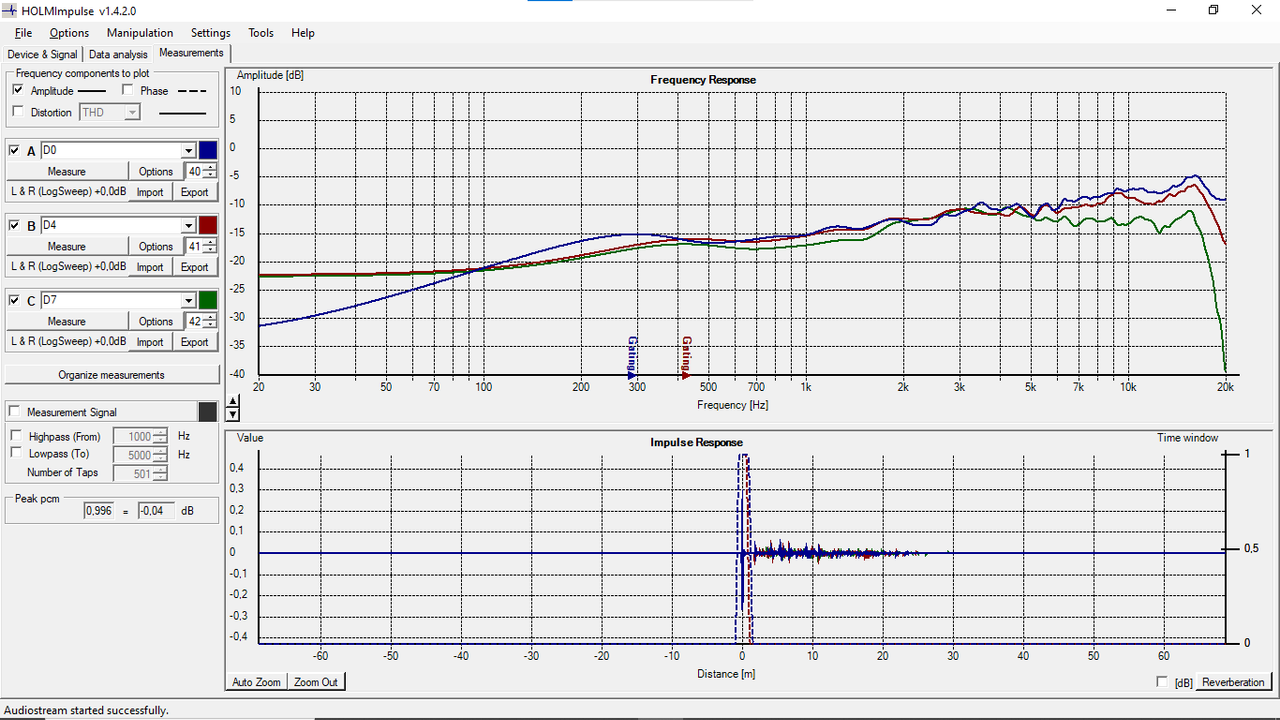1280x720 pixels.
Task: Click Import button for slot C
Action: click(x=150, y=342)
